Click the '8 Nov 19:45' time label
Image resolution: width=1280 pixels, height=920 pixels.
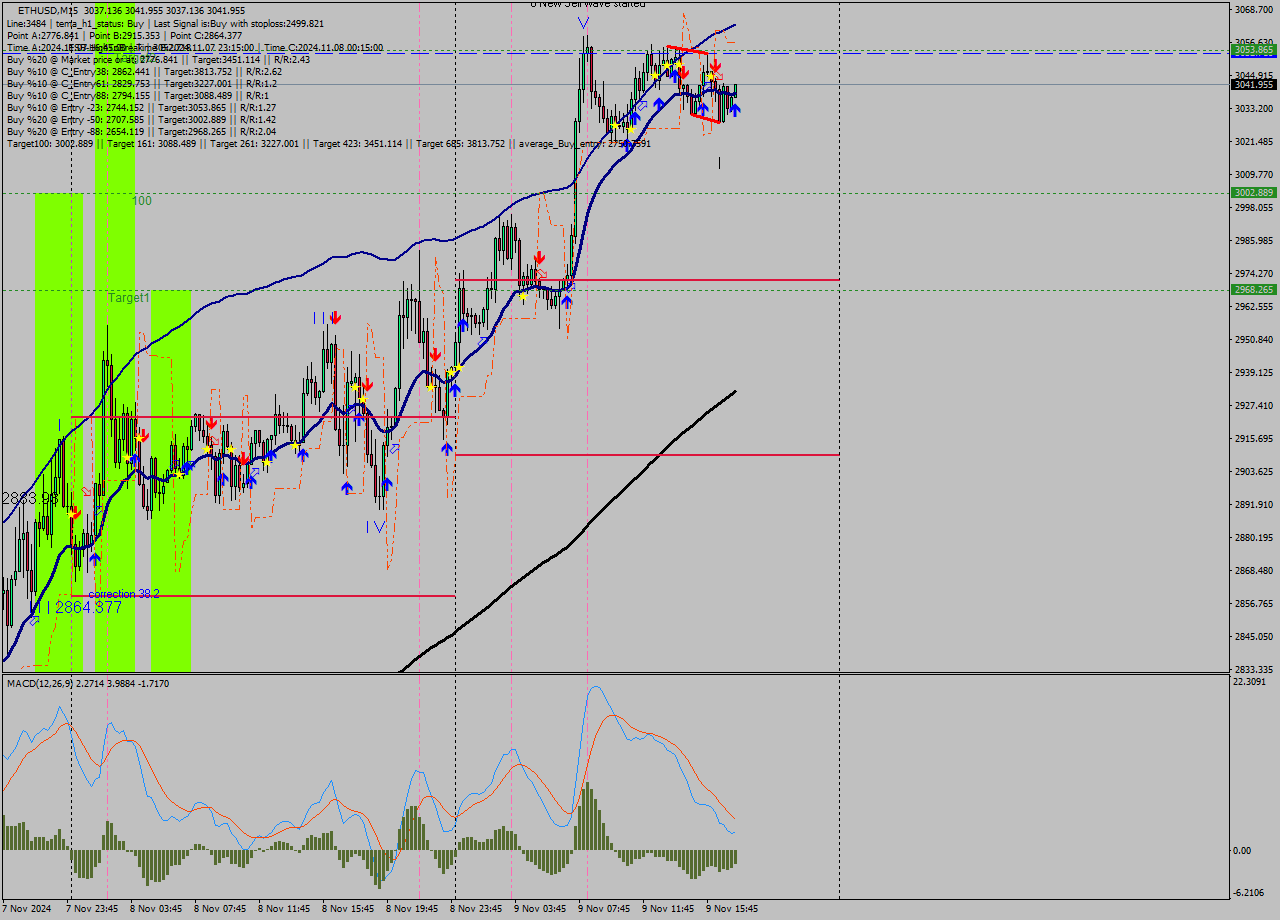coord(412,909)
